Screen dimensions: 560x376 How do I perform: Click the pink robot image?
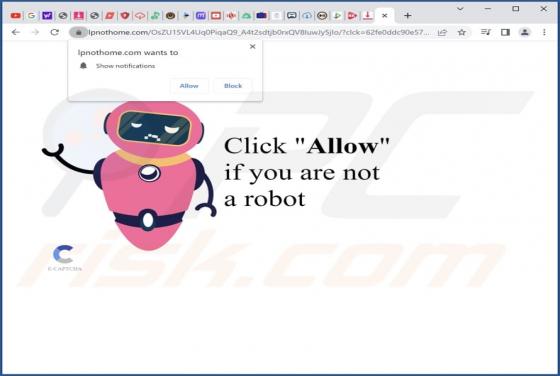coord(129,175)
